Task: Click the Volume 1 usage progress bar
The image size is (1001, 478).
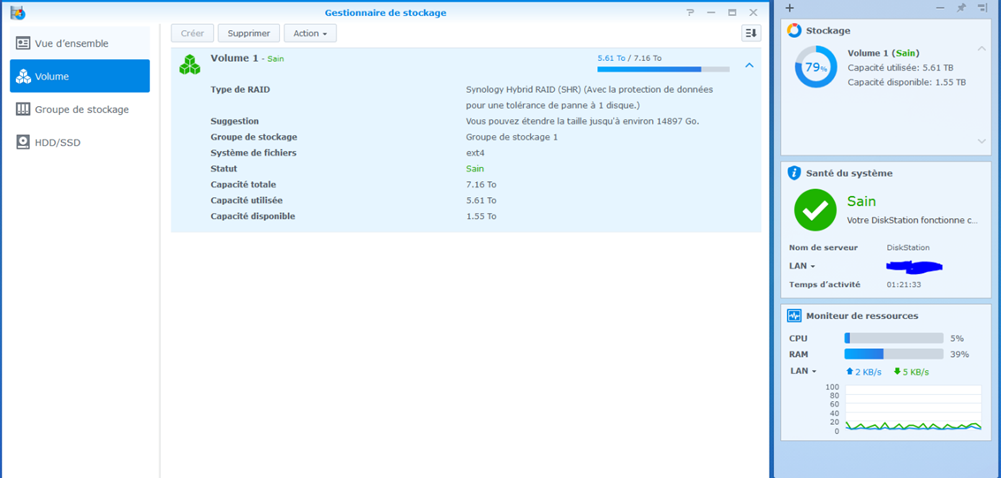Action: click(x=663, y=69)
